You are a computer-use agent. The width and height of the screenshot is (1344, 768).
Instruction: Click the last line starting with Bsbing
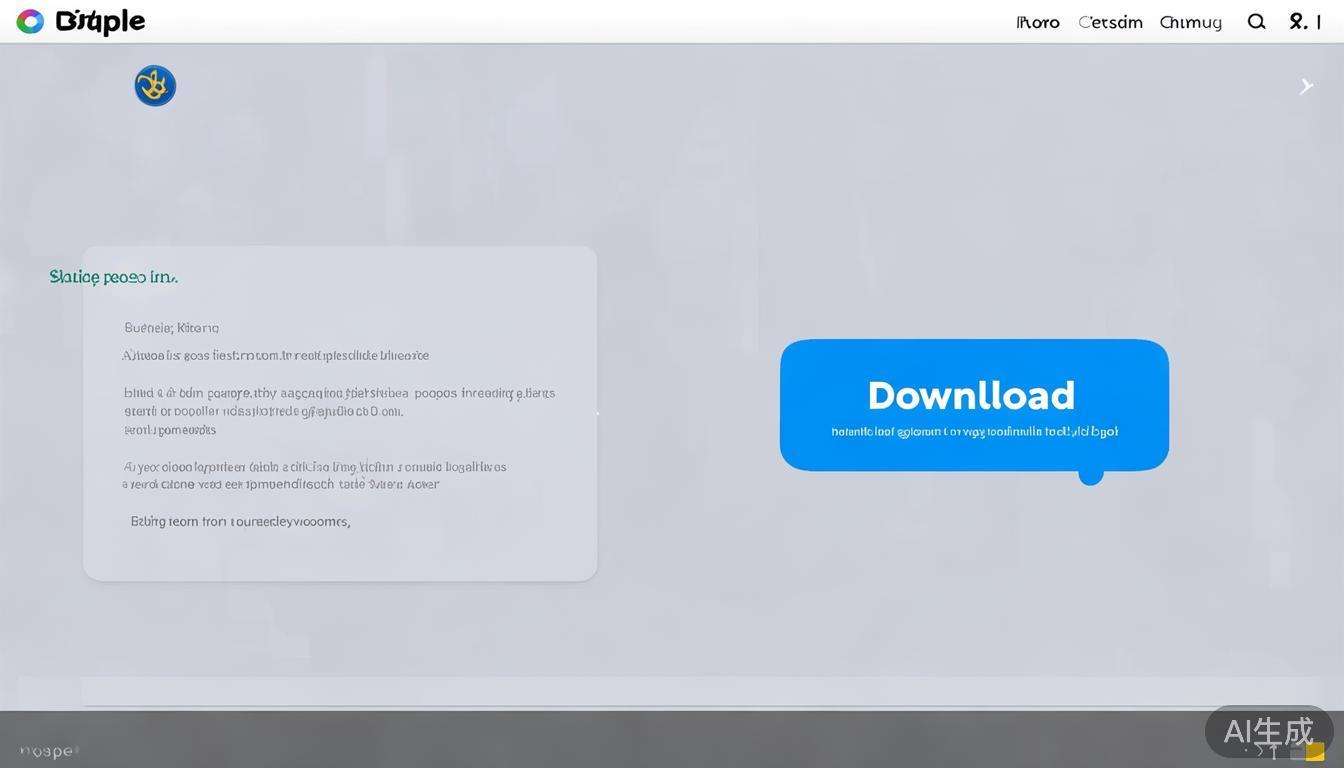[240, 521]
